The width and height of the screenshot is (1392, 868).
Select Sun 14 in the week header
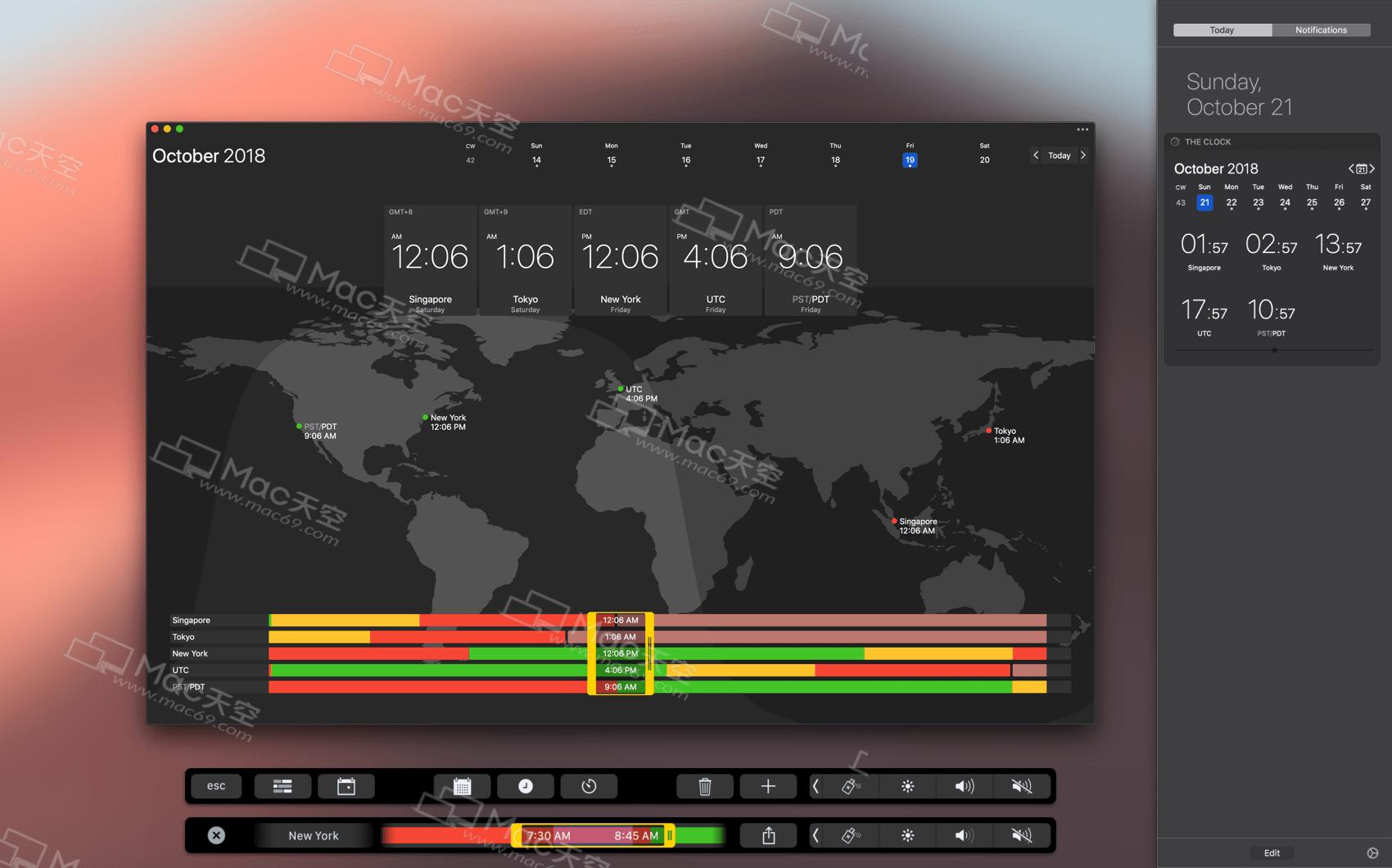(x=536, y=154)
